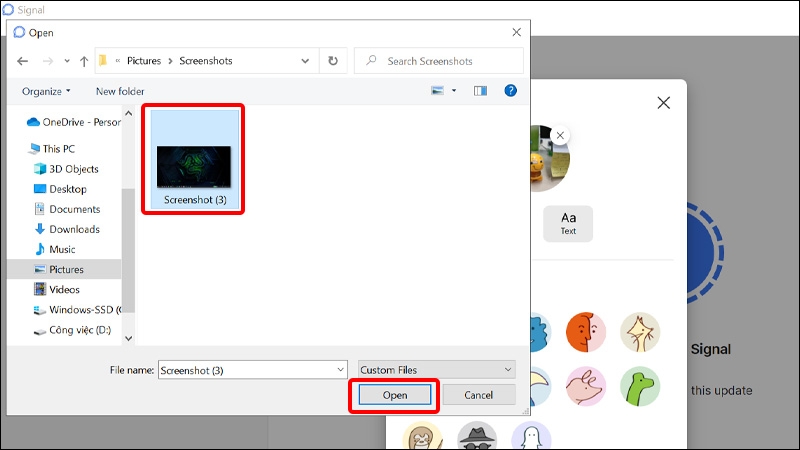Viewport: 800px width, 450px height.
Task: Select the ghost avatar
Action: [x=531, y=435]
